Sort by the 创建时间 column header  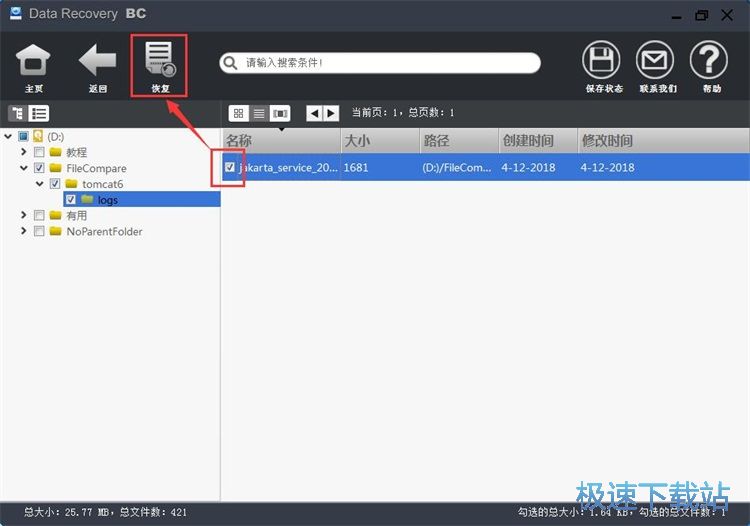click(x=539, y=141)
